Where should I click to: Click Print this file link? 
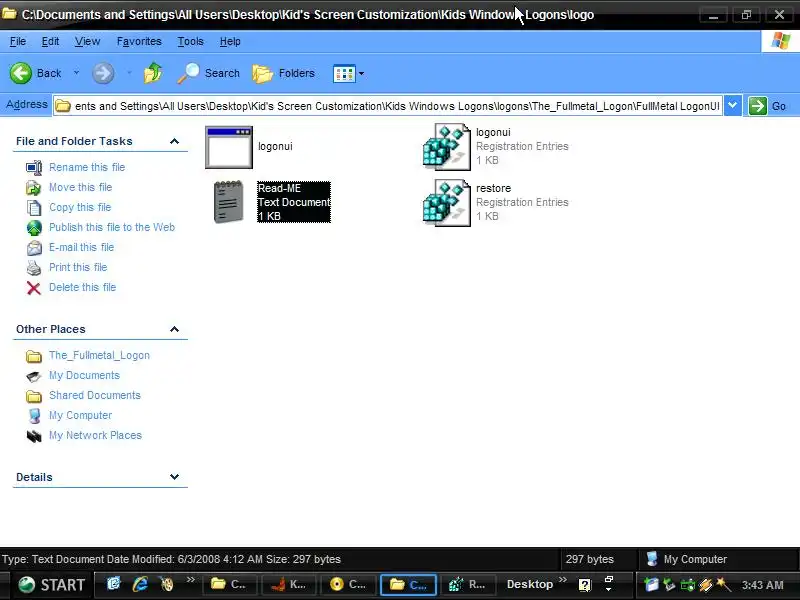pos(78,267)
